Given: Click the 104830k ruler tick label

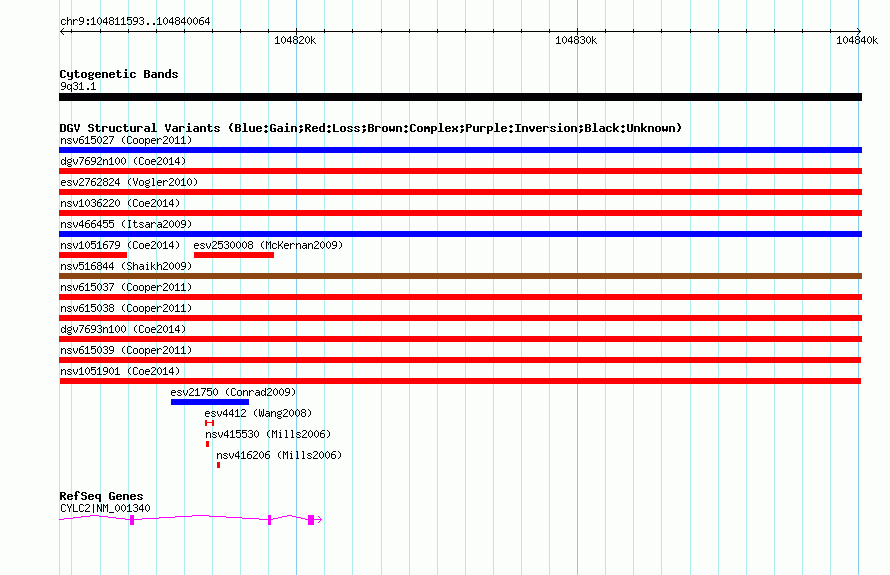Looking at the screenshot, I should pos(576,40).
